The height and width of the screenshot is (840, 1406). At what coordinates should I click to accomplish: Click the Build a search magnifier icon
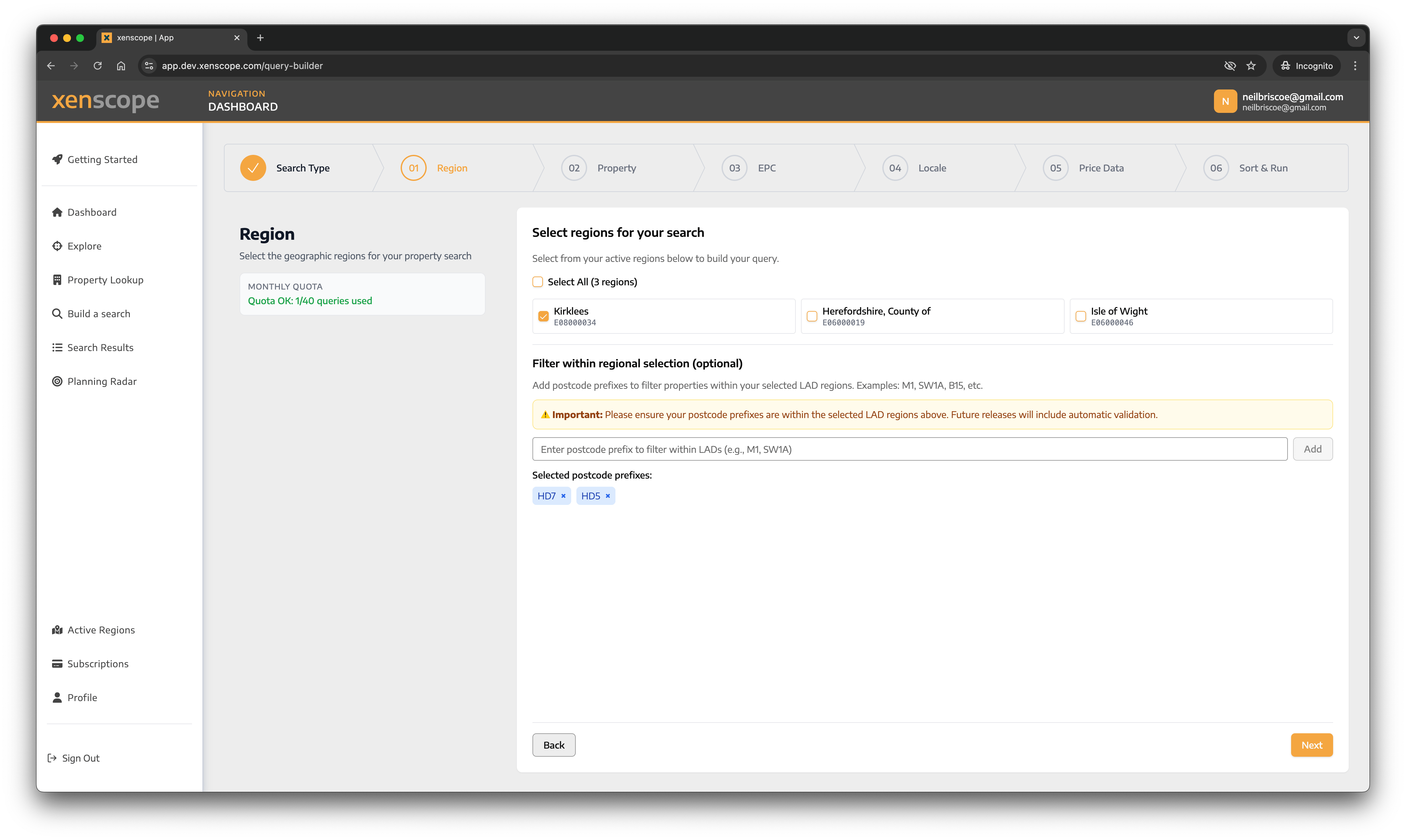[57, 314]
